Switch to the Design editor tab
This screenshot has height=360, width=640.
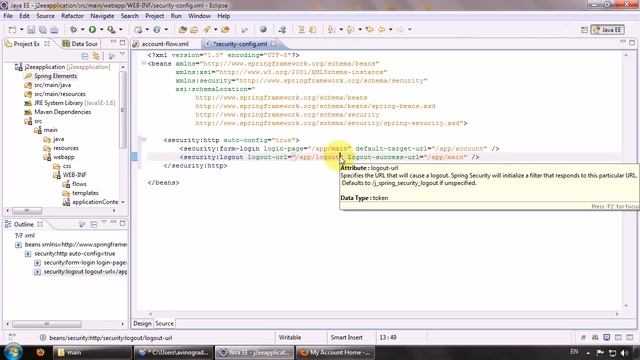click(x=142, y=323)
